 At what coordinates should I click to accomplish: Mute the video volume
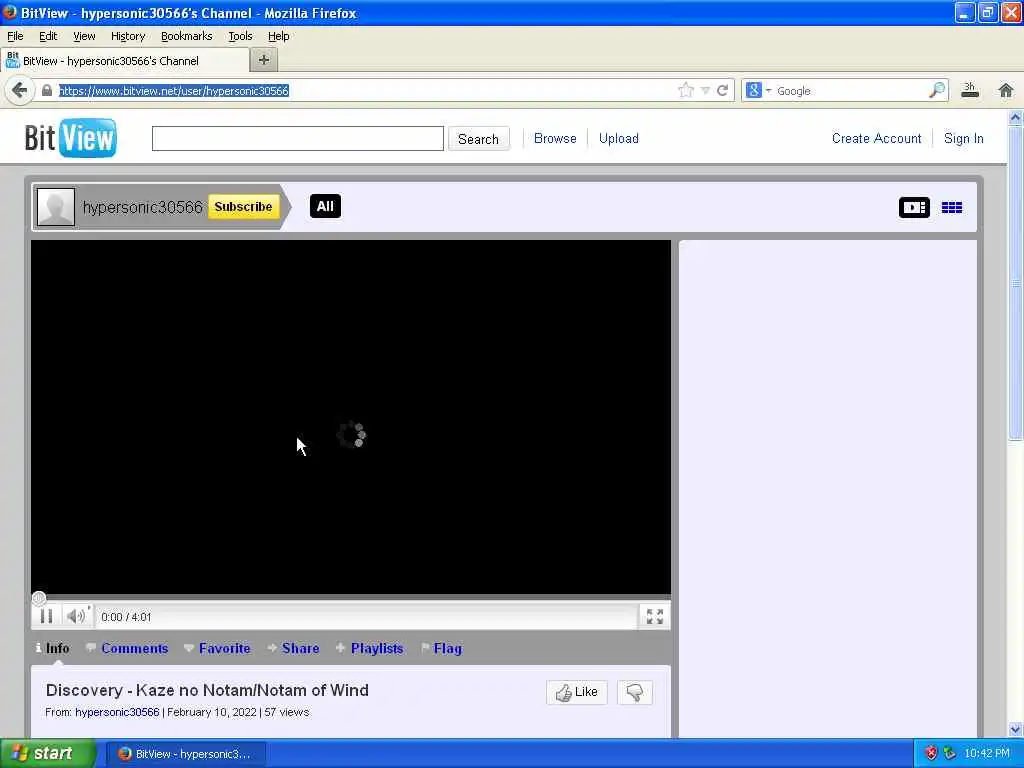coord(76,616)
